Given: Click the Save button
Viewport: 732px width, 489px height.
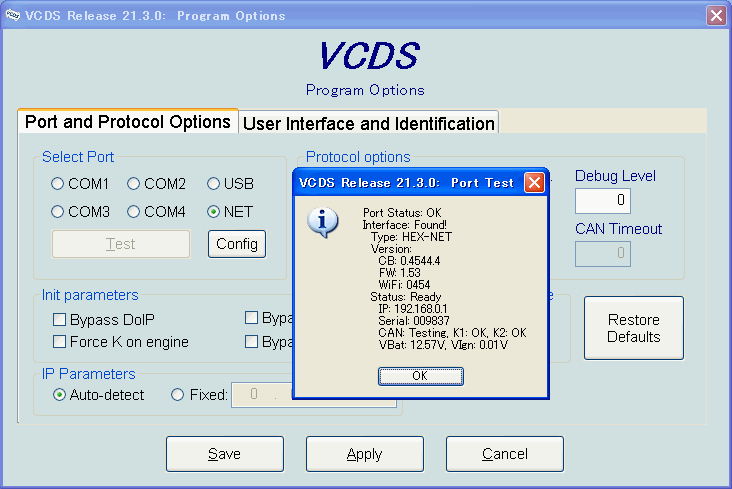Looking at the screenshot, I should point(225,454).
